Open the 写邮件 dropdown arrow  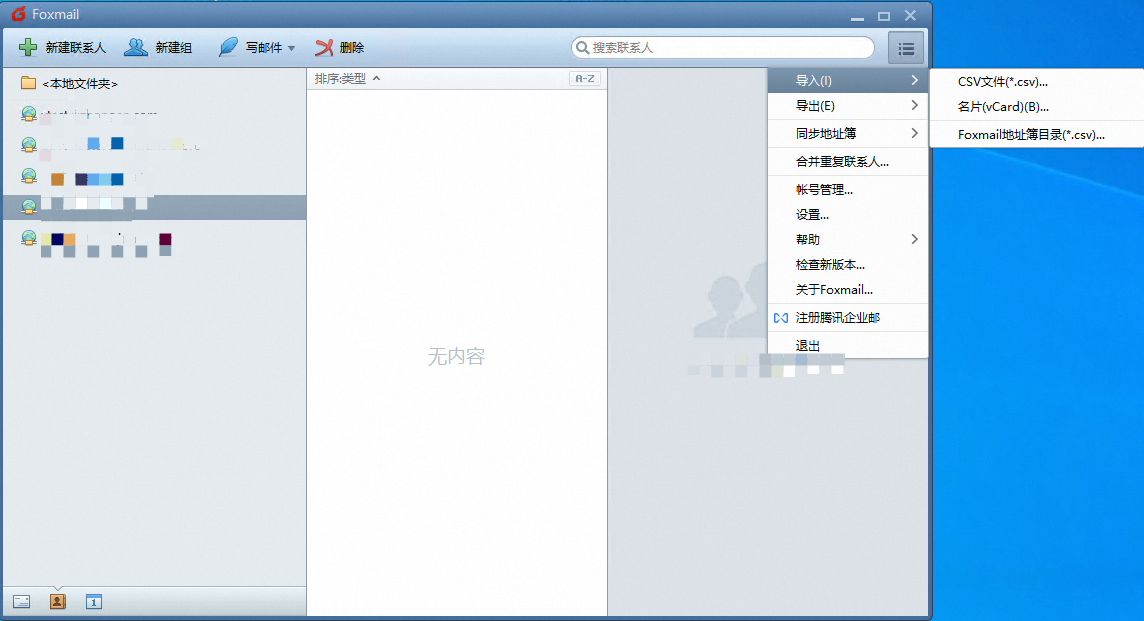pyautogui.click(x=292, y=48)
